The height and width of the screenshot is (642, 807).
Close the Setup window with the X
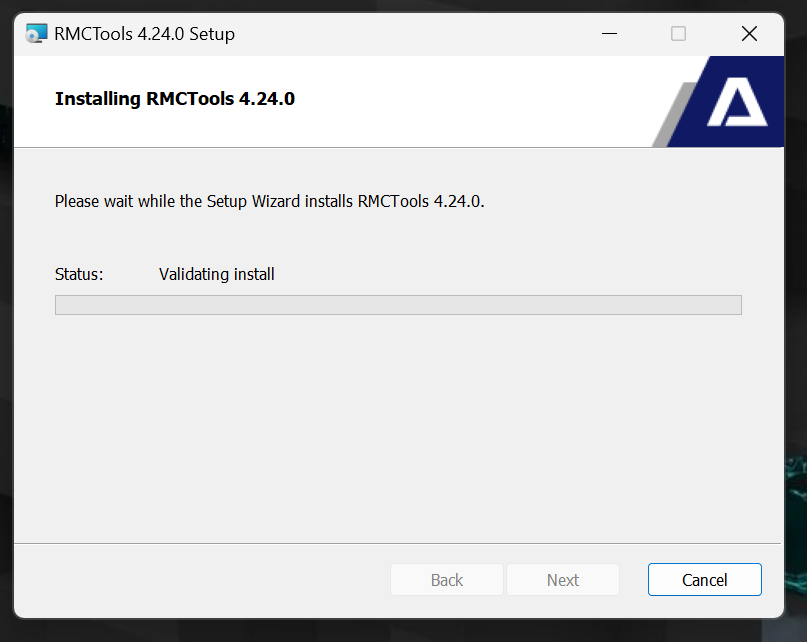click(749, 33)
